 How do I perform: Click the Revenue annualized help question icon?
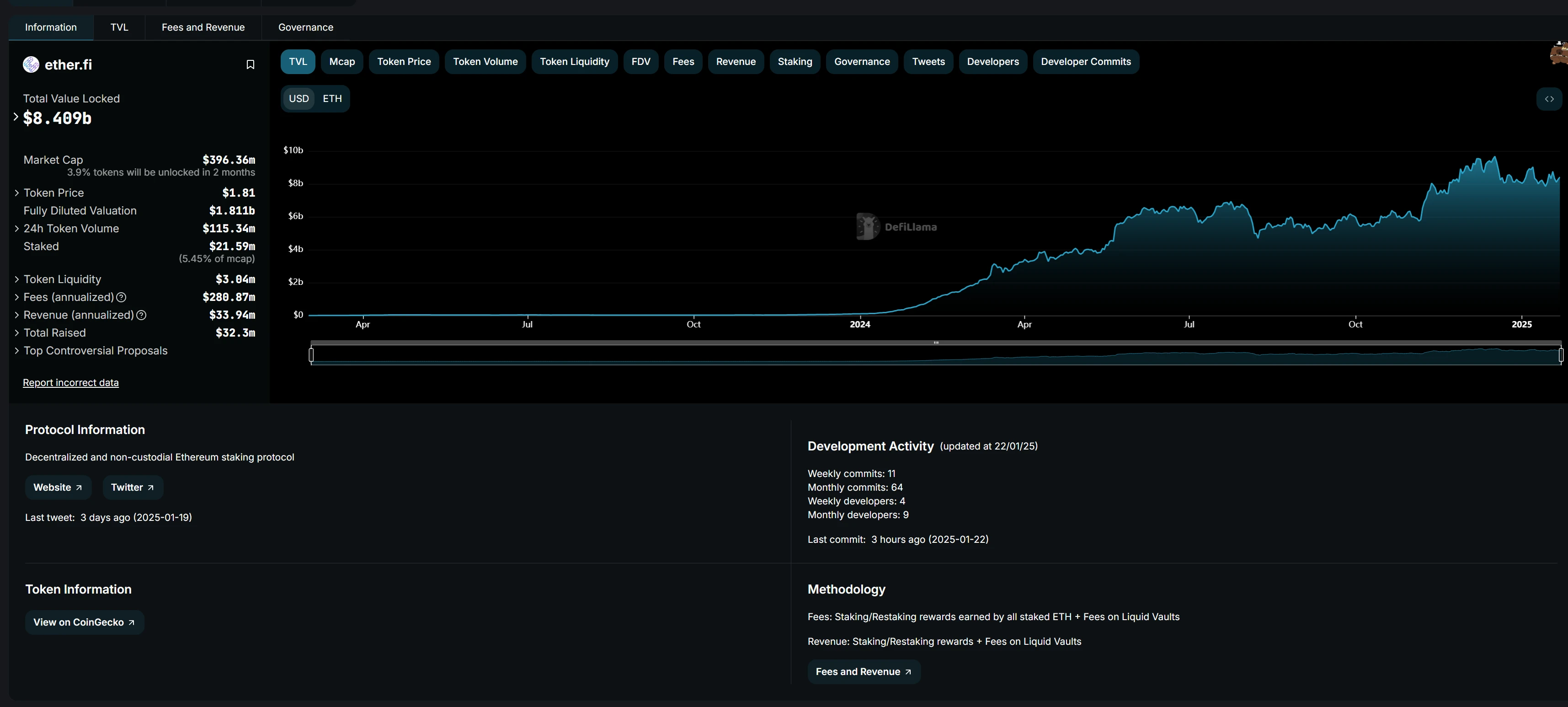click(141, 315)
